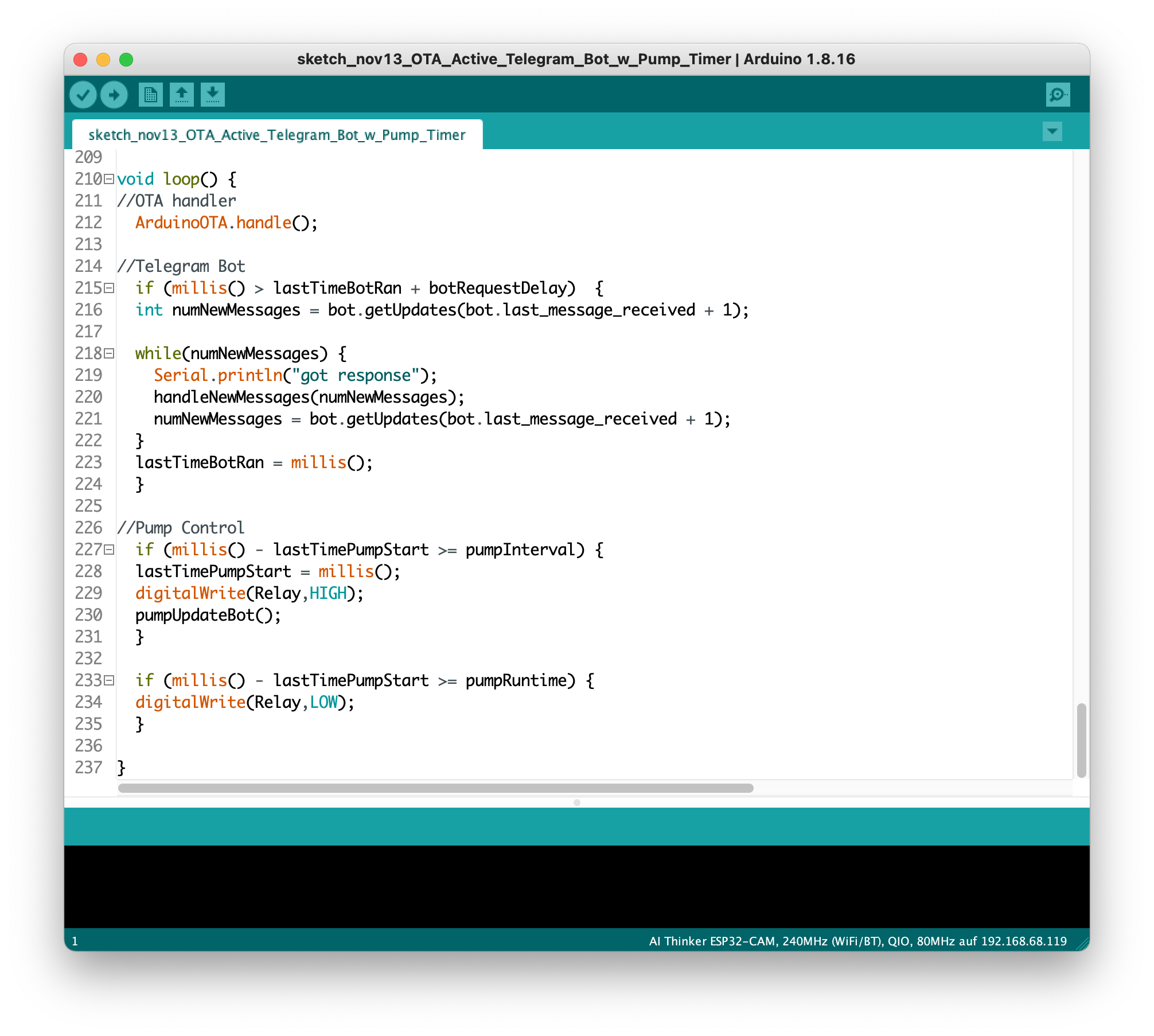1154x1036 pixels.
Task: Collapse the pumpRuntime if block fold
Action: click(109, 680)
